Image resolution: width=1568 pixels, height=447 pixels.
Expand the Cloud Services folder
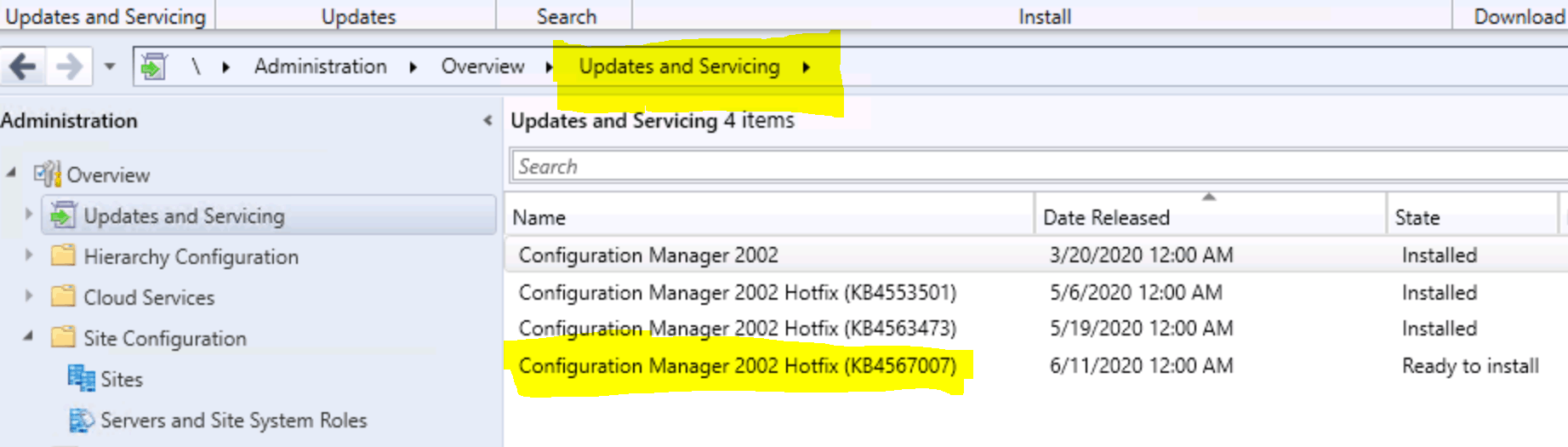[28, 295]
